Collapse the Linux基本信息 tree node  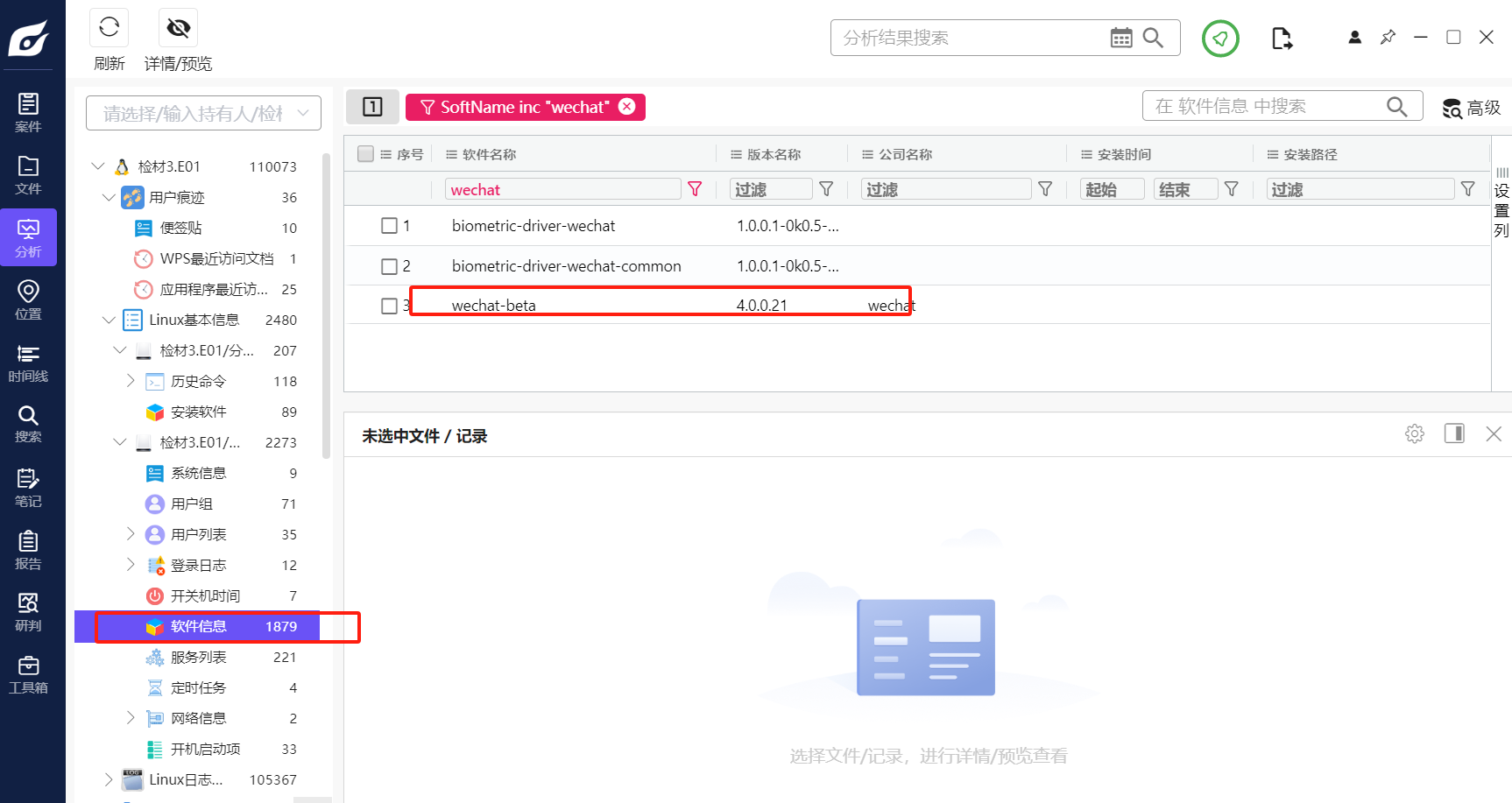tap(109, 320)
